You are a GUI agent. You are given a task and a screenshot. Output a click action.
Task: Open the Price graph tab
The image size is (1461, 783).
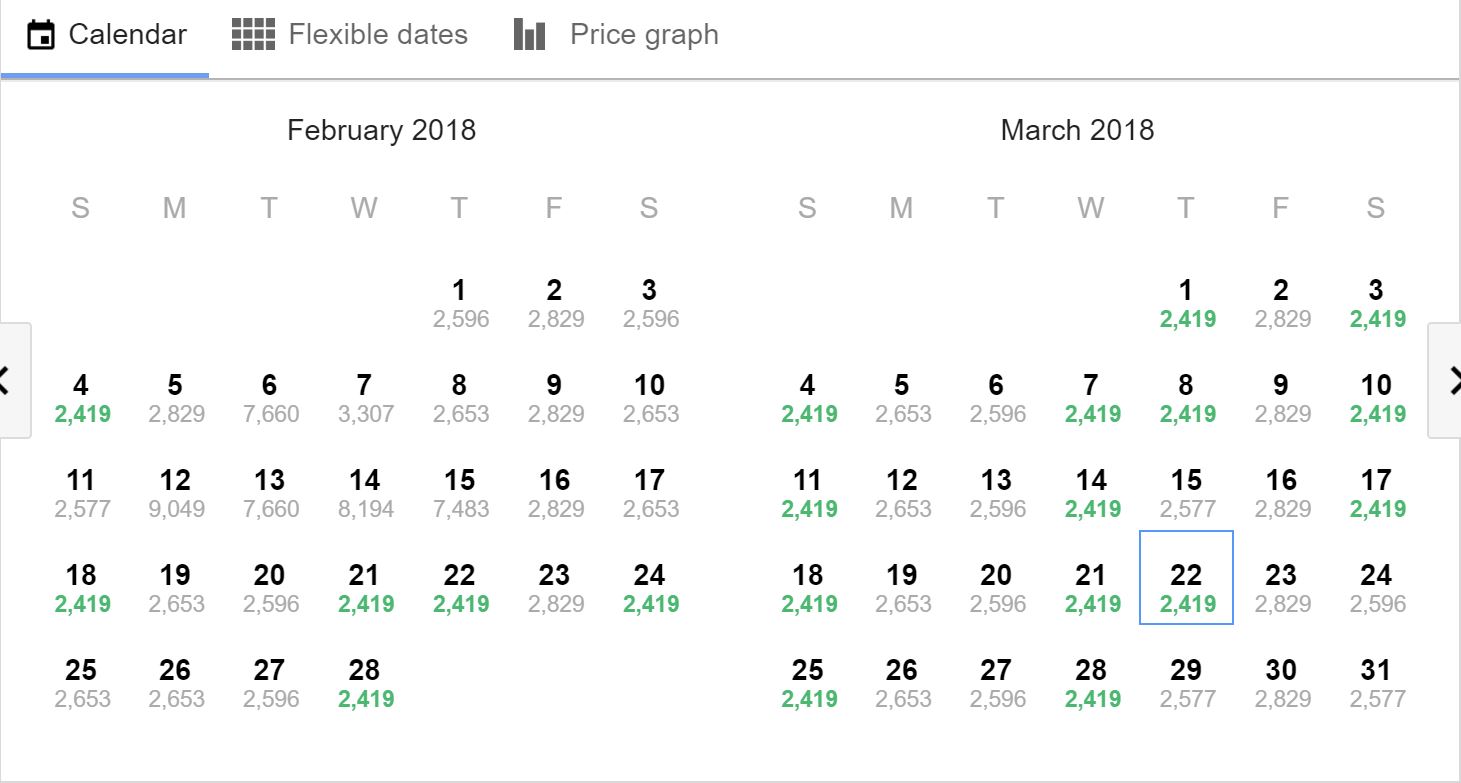coord(616,35)
